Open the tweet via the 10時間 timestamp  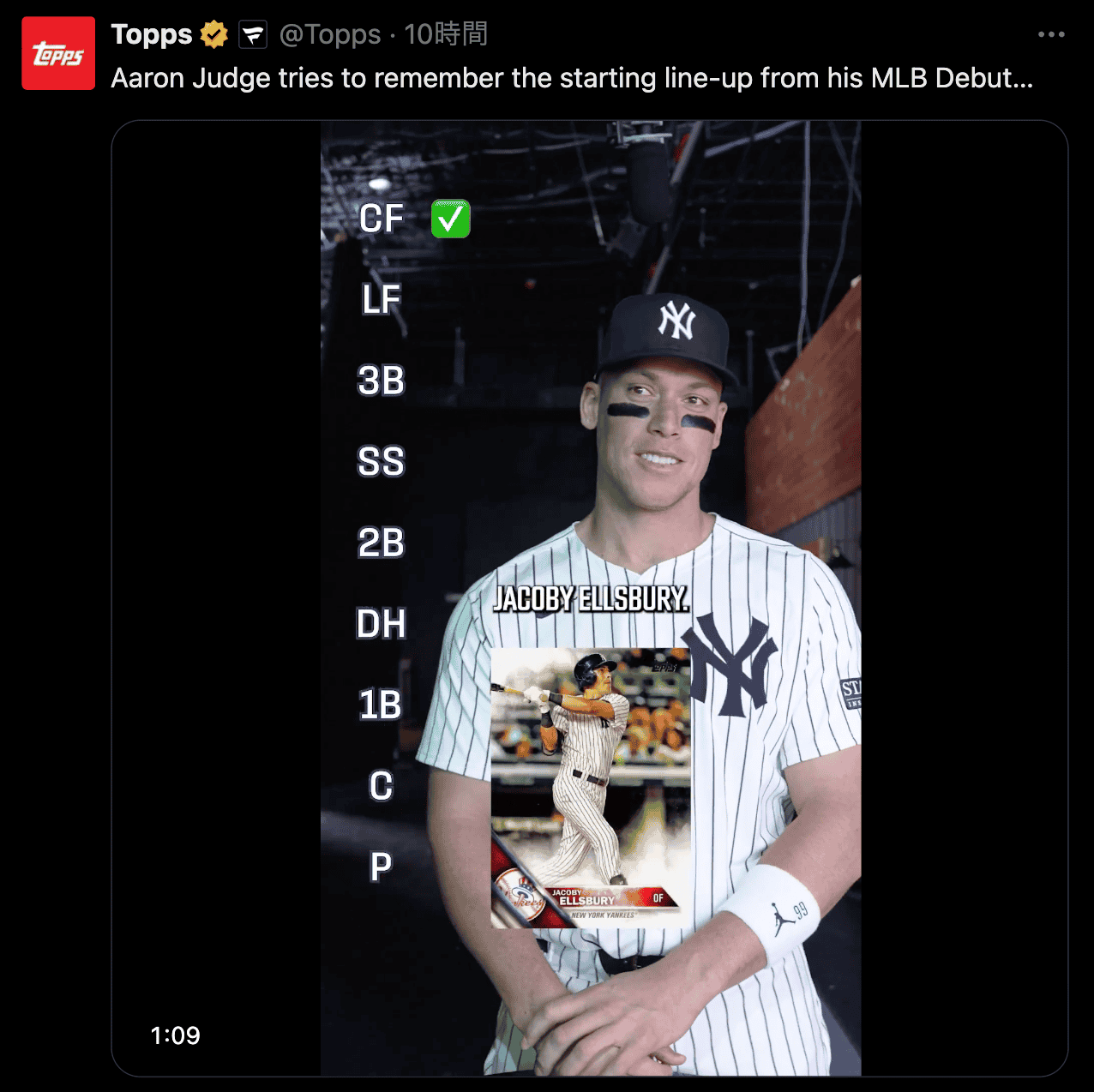coord(446,34)
